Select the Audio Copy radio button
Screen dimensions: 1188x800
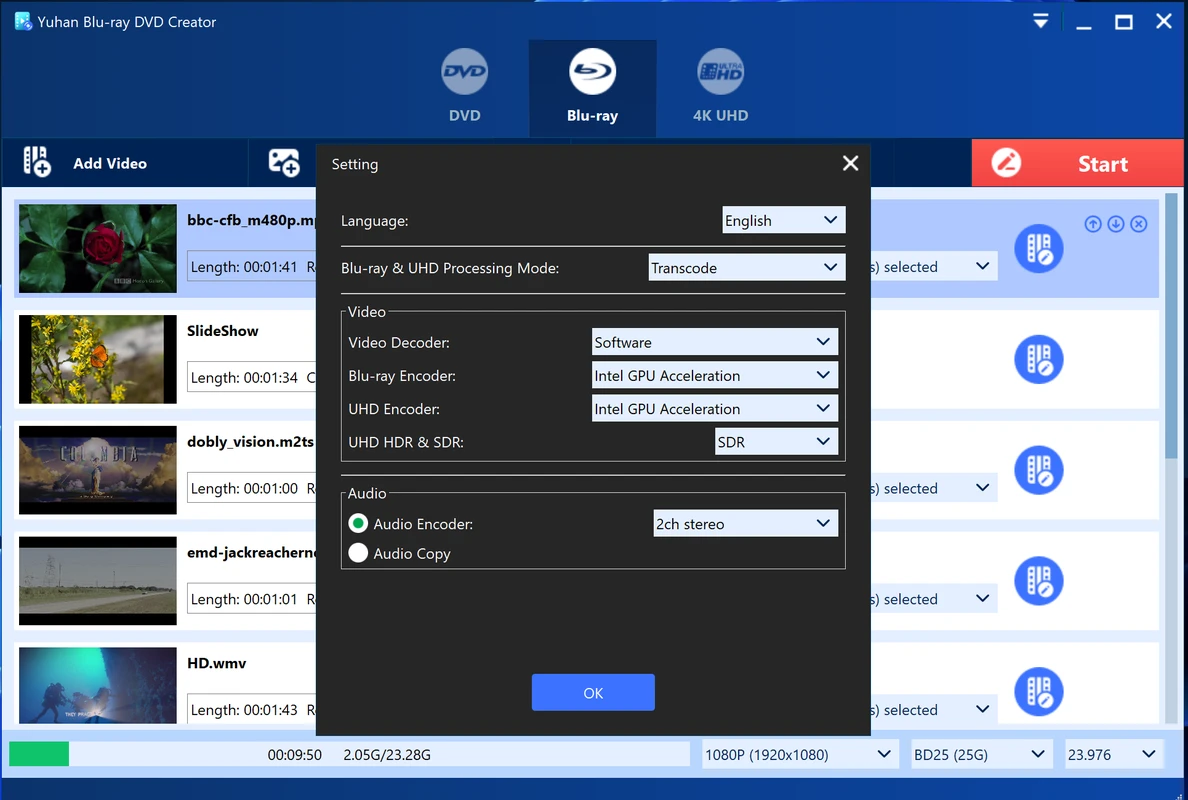[358, 553]
